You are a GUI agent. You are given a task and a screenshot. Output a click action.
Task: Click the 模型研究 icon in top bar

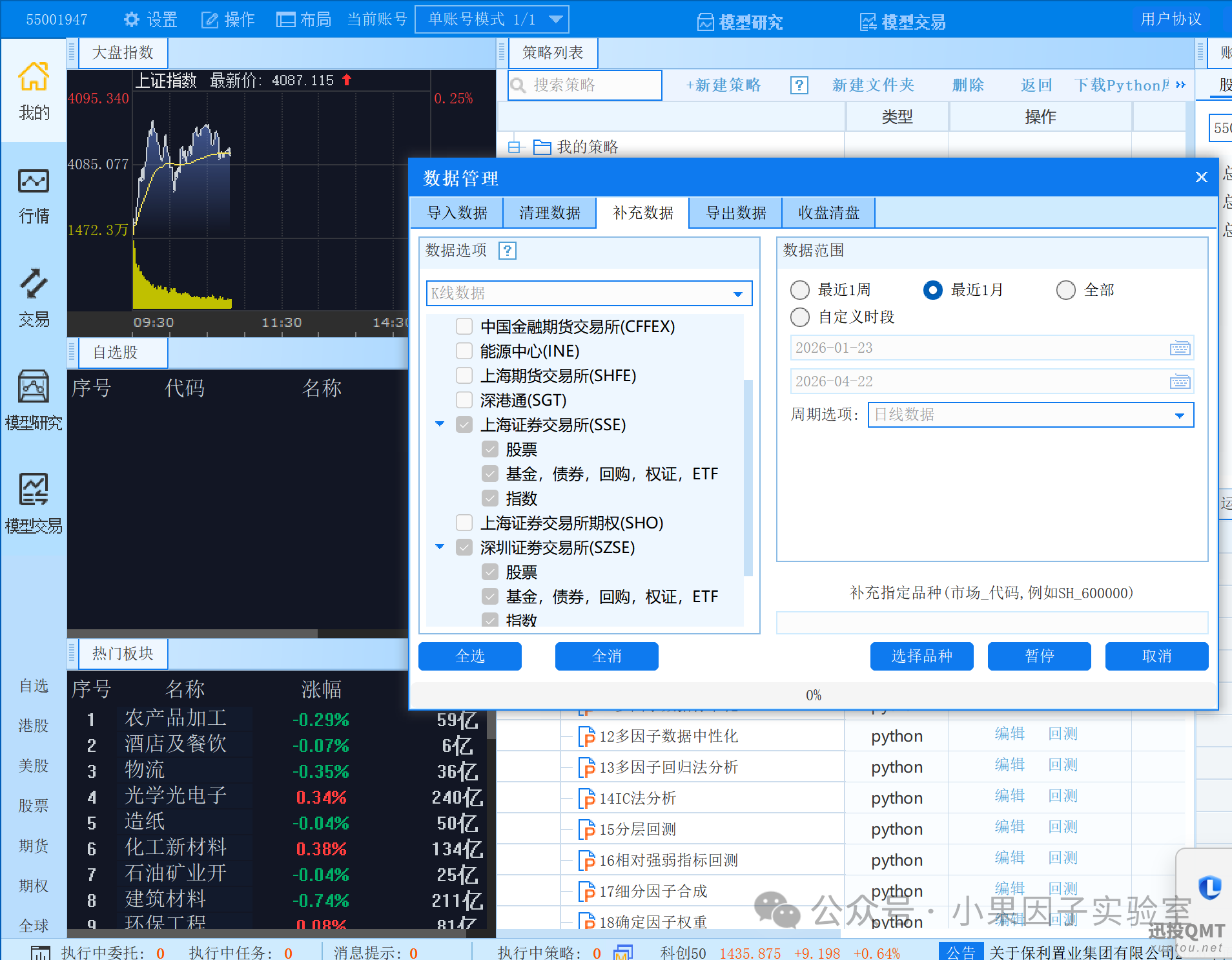point(705,21)
